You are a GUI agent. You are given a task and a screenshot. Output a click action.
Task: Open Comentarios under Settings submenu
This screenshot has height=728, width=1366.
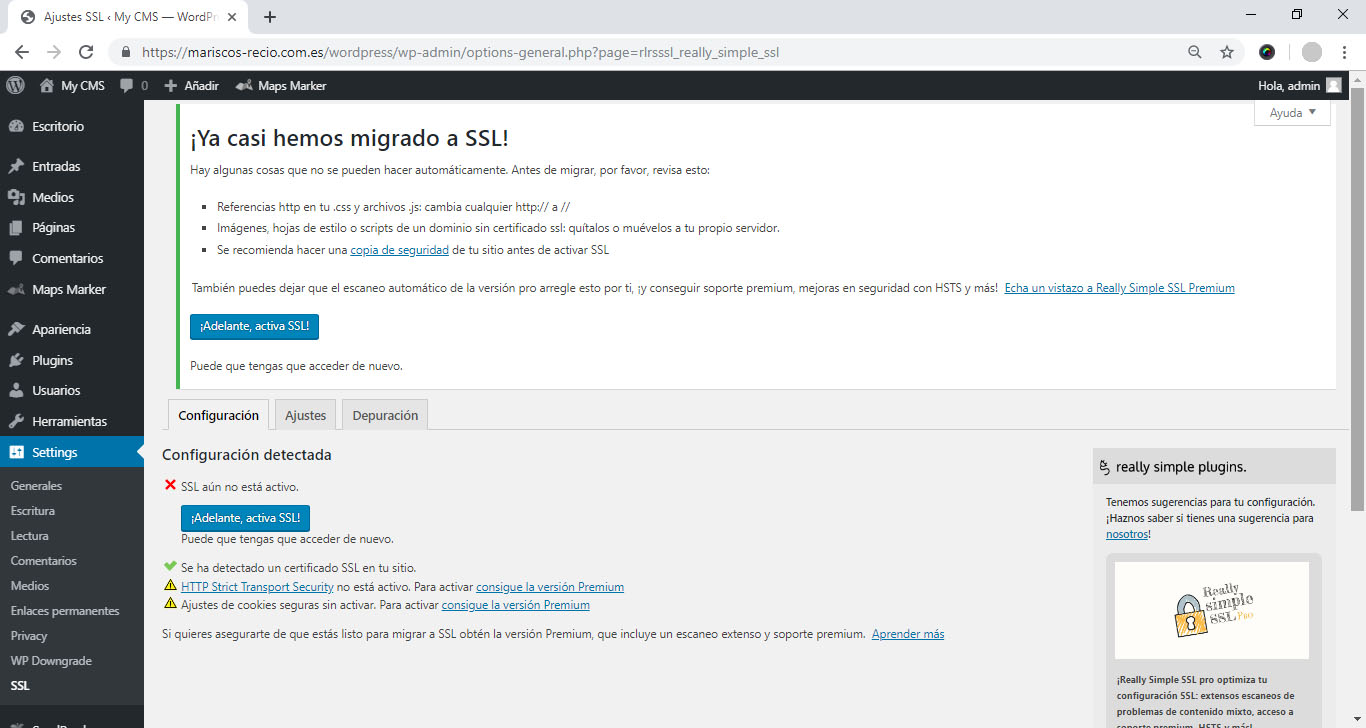(44, 561)
